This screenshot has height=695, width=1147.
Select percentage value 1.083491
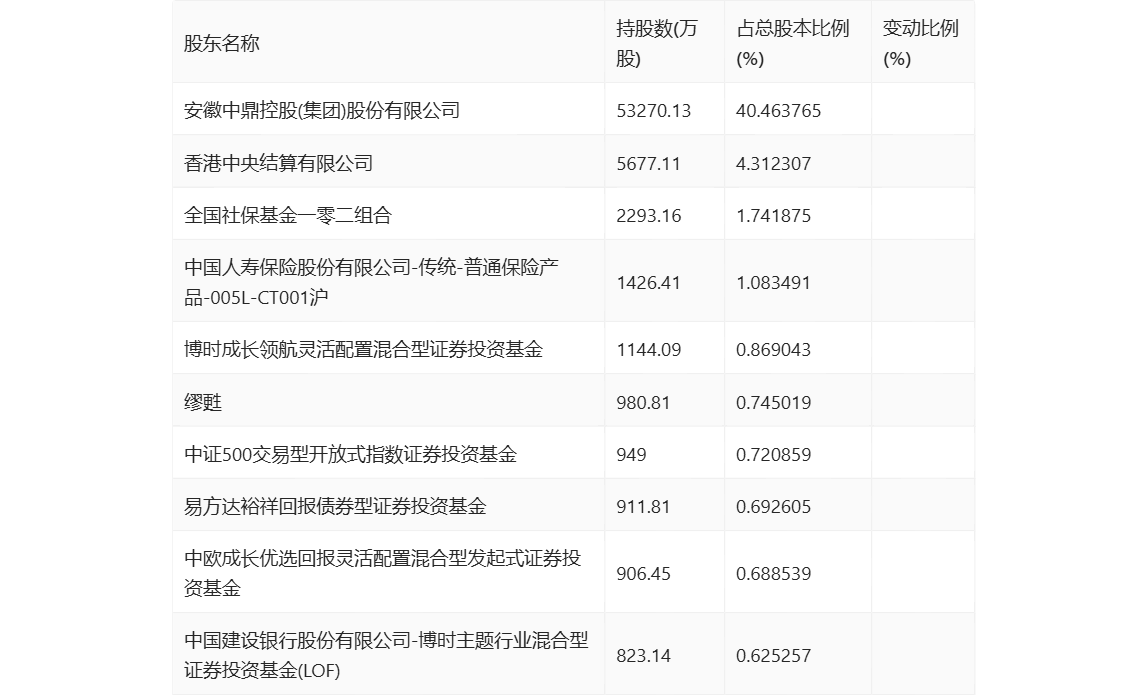(x=773, y=282)
